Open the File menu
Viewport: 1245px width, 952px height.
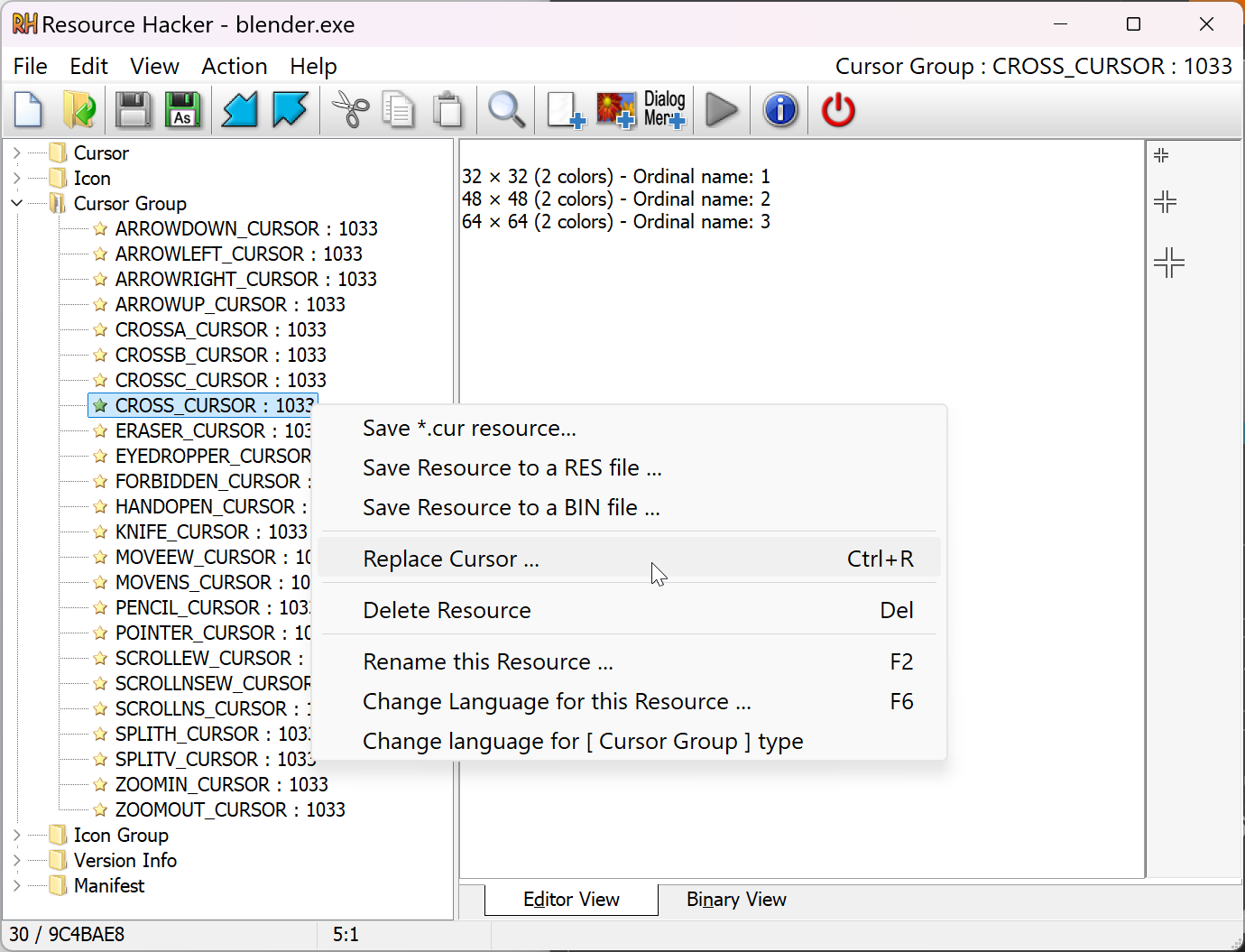tap(31, 67)
